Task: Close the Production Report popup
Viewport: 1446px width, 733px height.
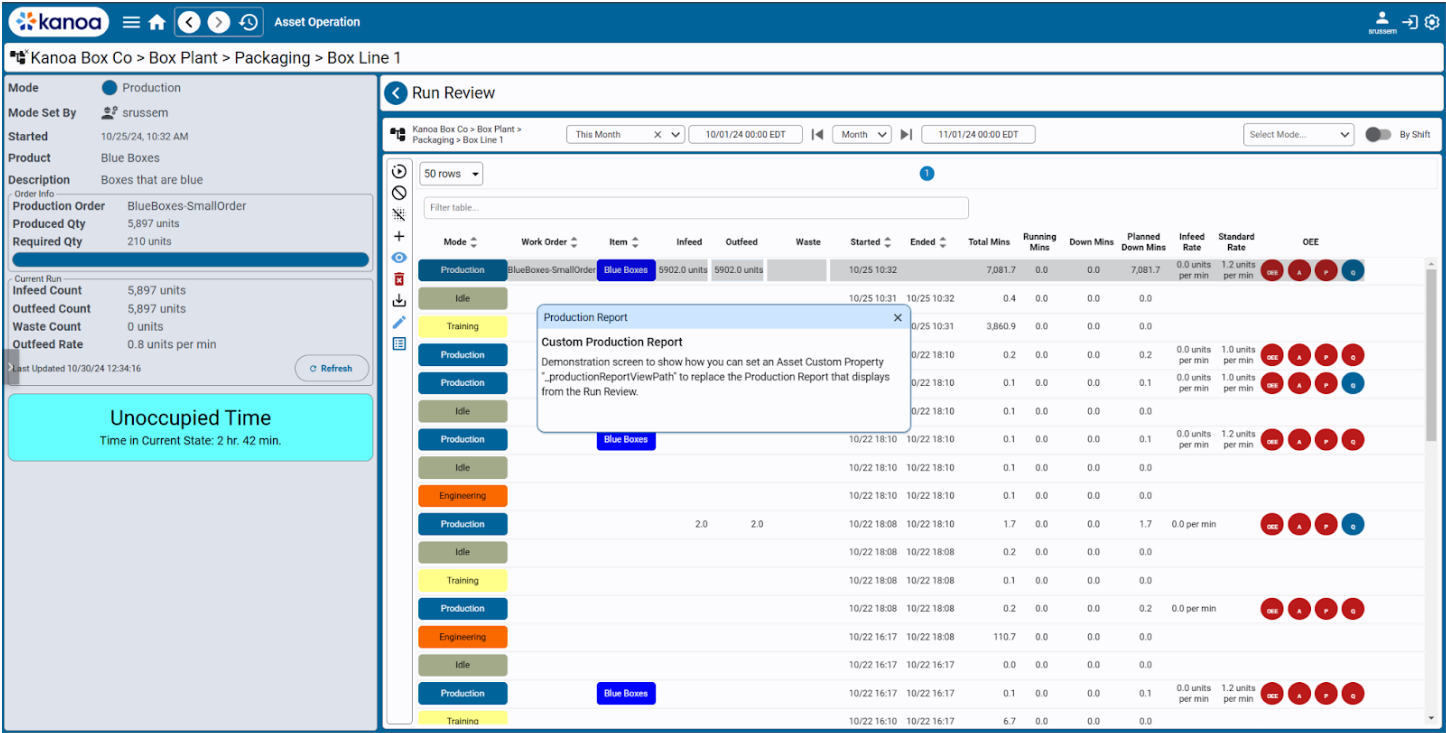Action: pos(897,317)
